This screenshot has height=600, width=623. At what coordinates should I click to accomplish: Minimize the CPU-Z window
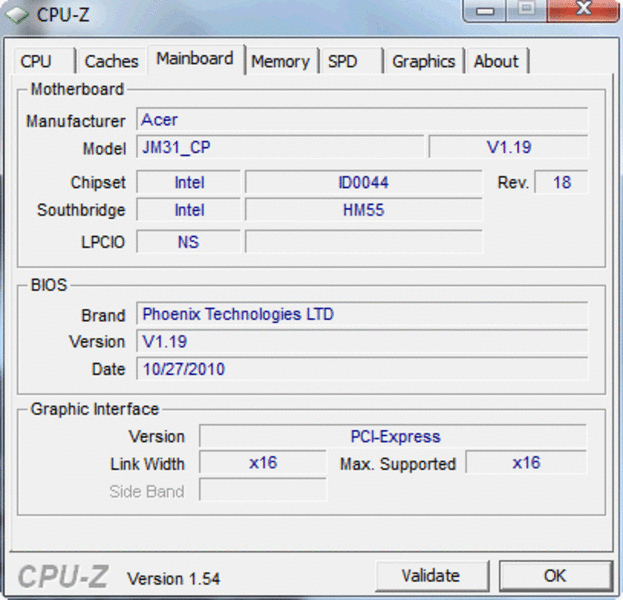coord(485,11)
